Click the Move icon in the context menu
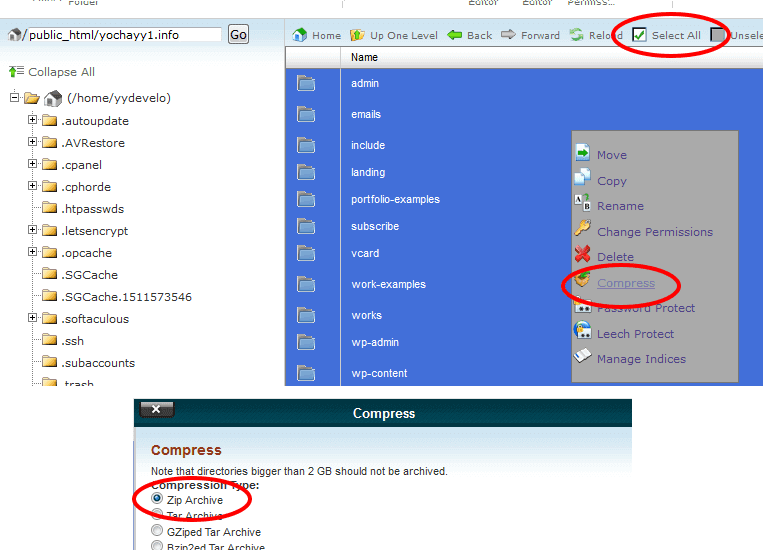Viewport: 764px width, 550px height. coord(582,153)
